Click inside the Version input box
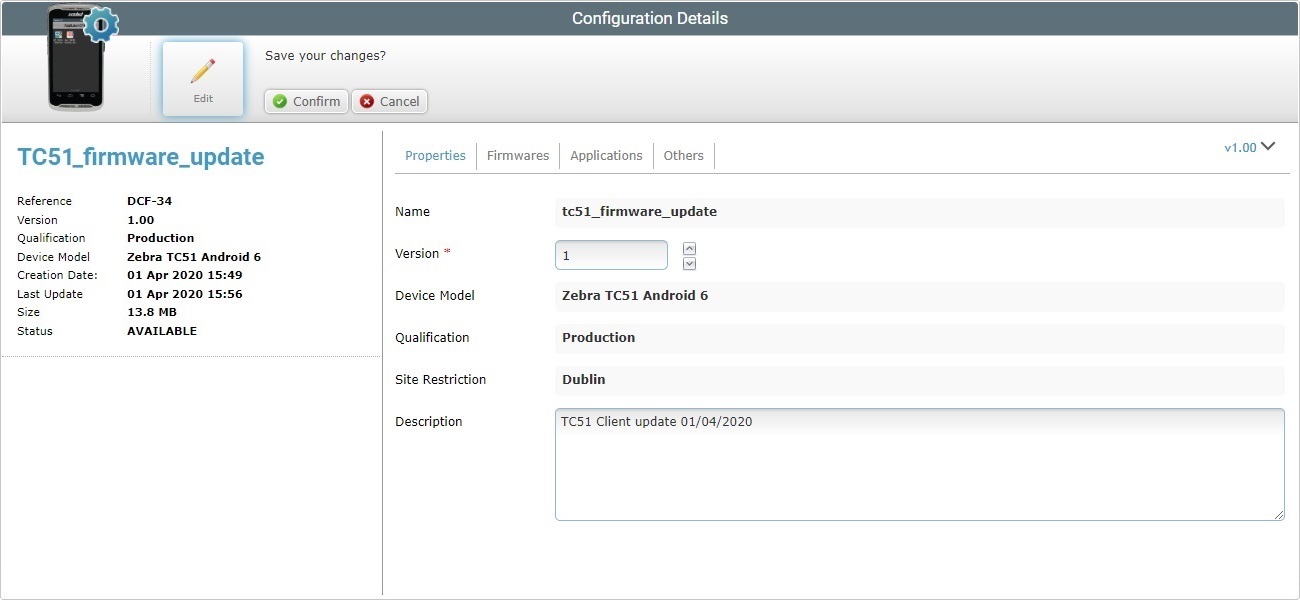The image size is (1300, 600). [610, 255]
